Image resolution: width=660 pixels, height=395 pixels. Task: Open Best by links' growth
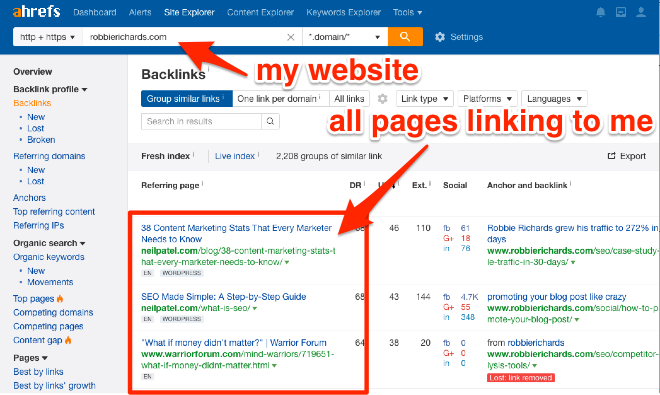pos(54,386)
